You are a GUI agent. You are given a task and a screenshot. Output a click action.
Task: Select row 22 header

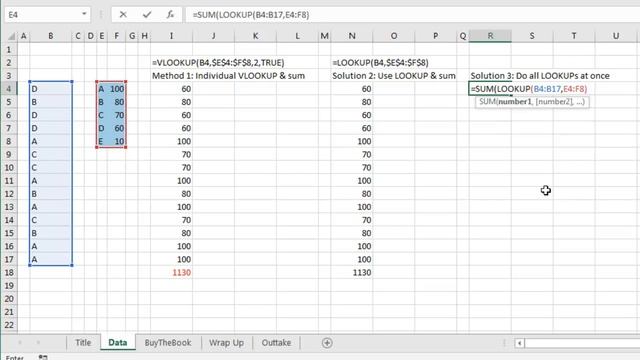(x=9, y=325)
